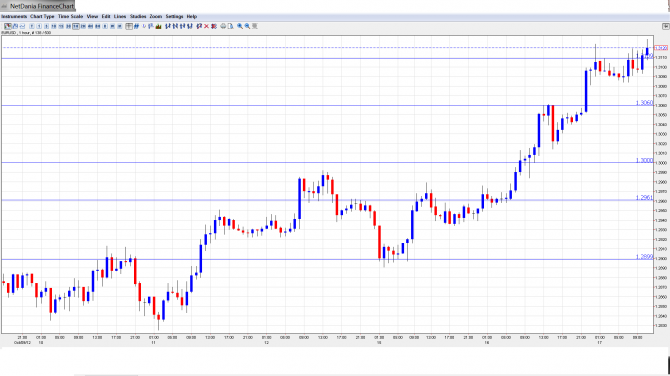Open the Chart Type menu
Viewport: 670px width, 376px height.
click(x=42, y=16)
